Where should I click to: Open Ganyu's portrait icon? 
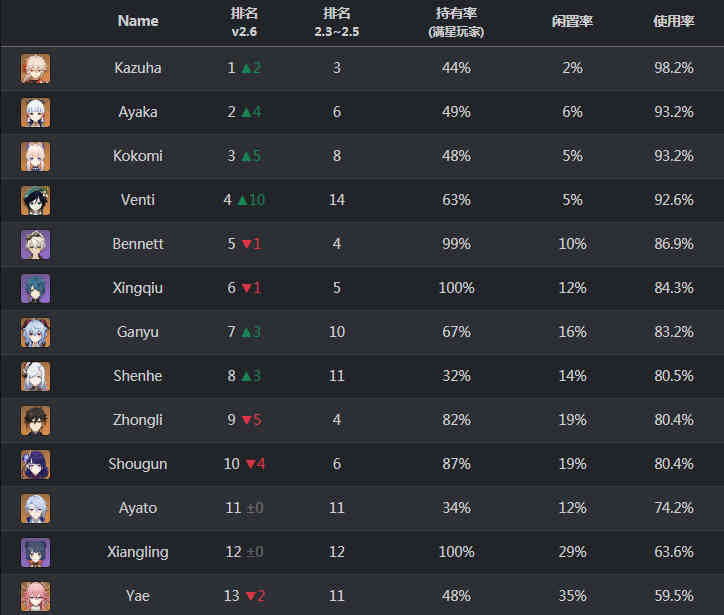tap(35, 332)
